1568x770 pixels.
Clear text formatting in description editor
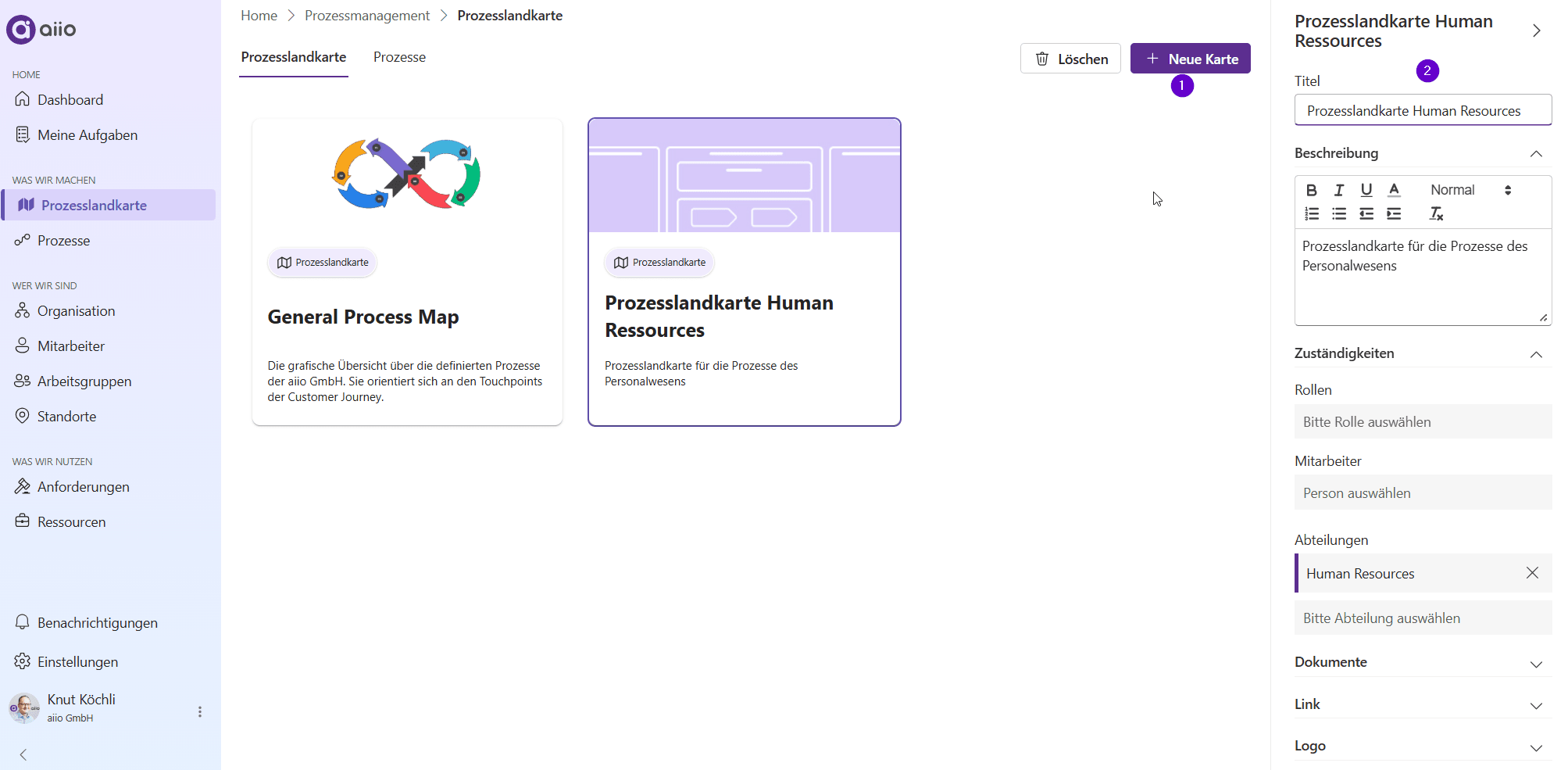point(1436,213)
